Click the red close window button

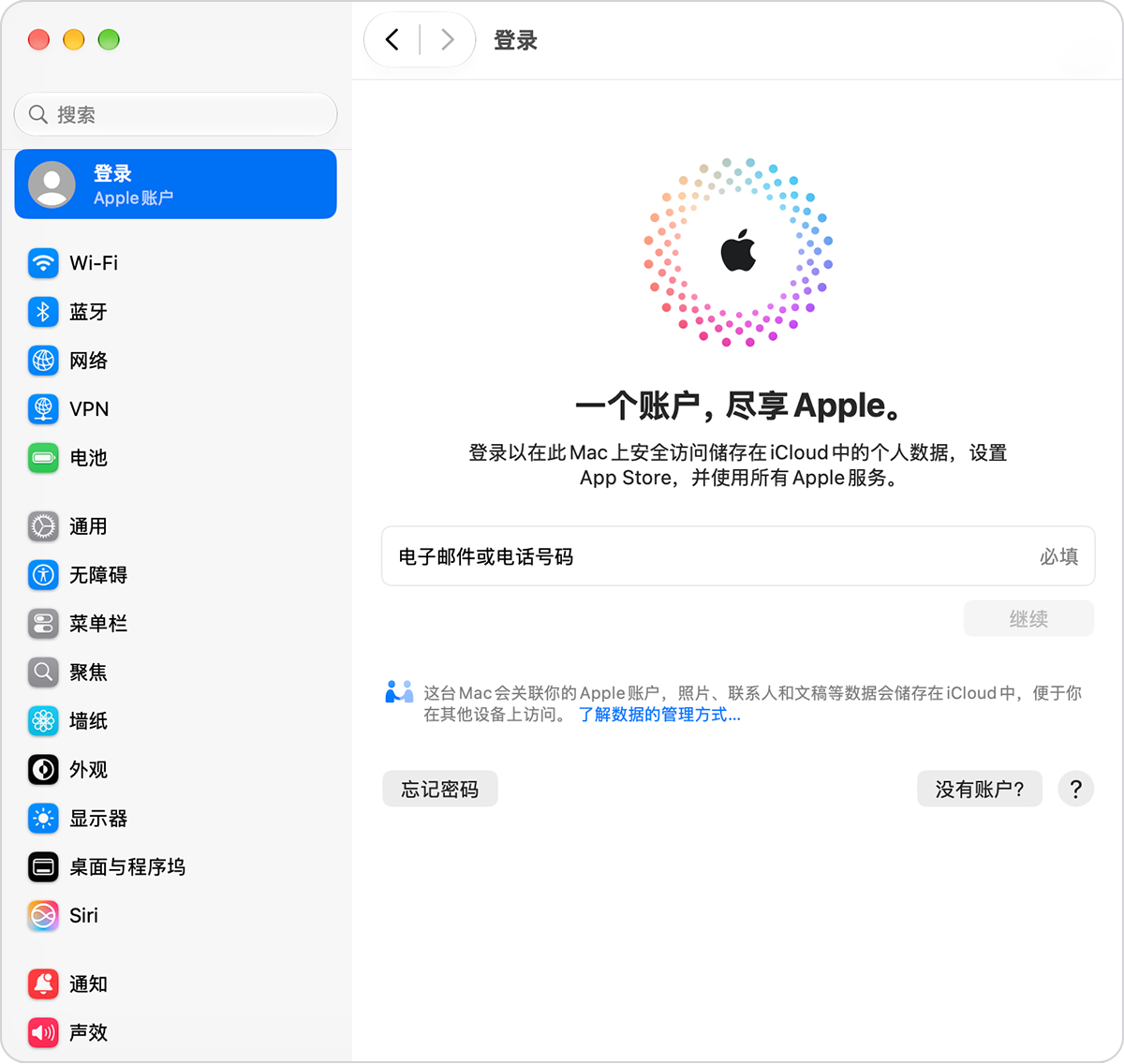coord(38,39)
